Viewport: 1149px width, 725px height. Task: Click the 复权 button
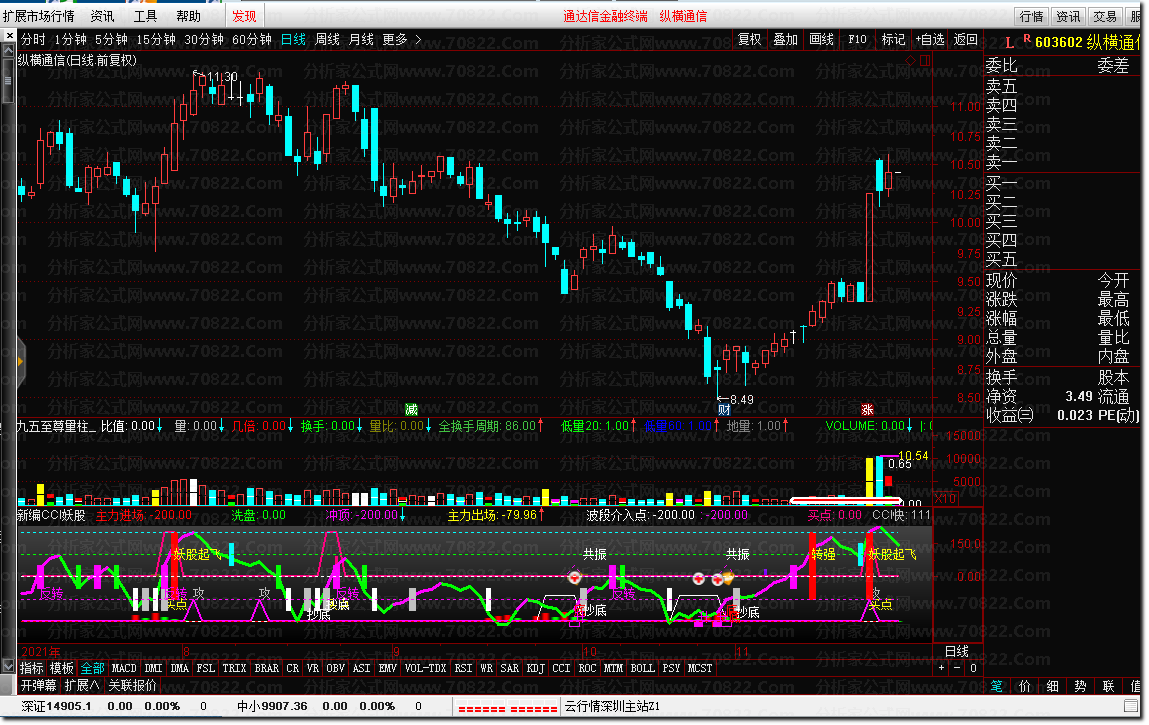pos(749,40)
